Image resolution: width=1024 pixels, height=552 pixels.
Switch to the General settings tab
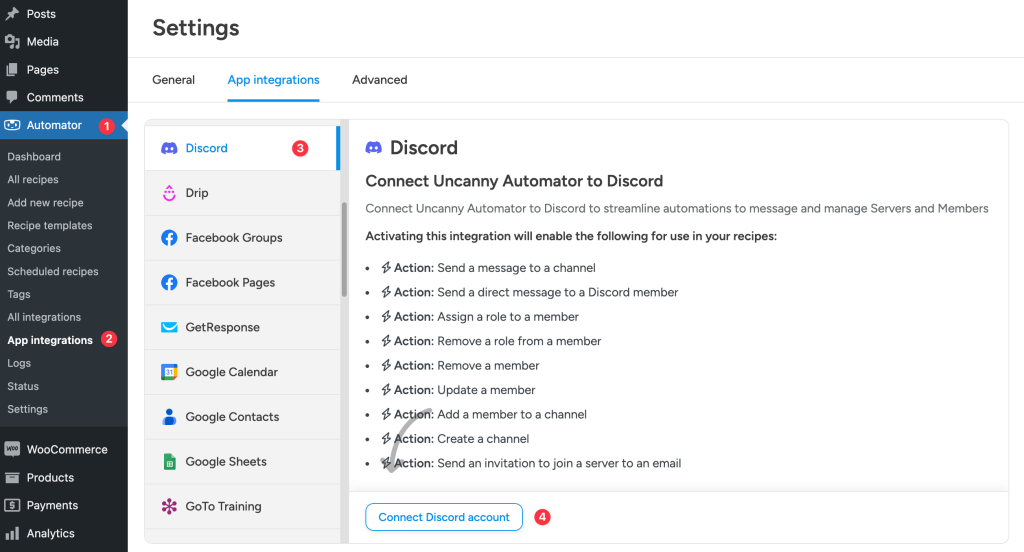[x=173, y=80]
